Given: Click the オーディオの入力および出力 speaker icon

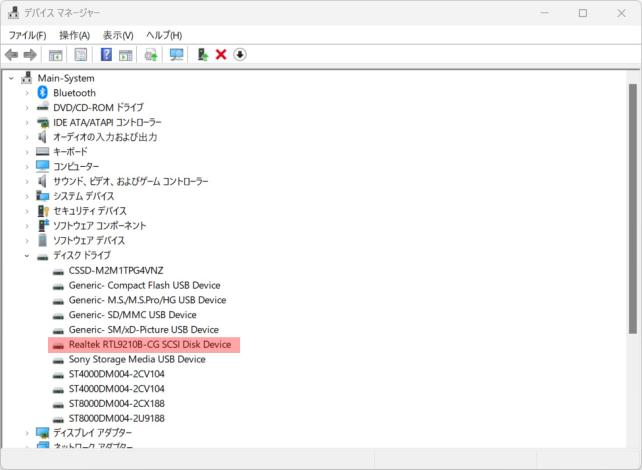Looking at the screenshot, I should (x=42, y=137).
